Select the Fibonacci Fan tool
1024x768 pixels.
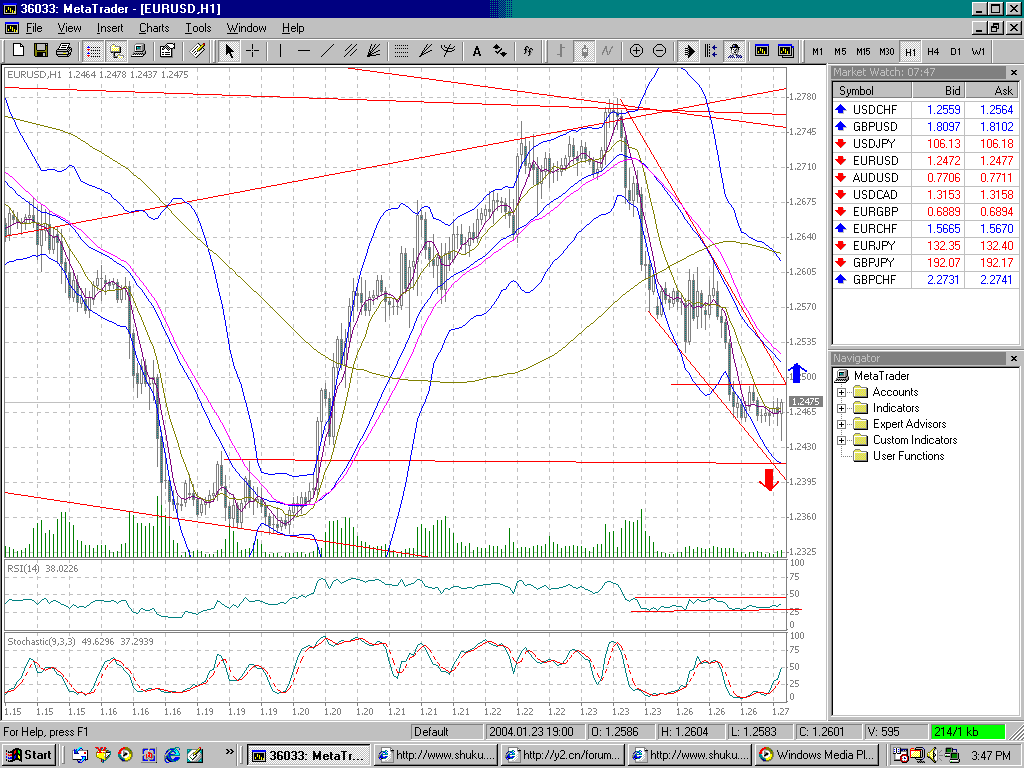coord(425,50)
